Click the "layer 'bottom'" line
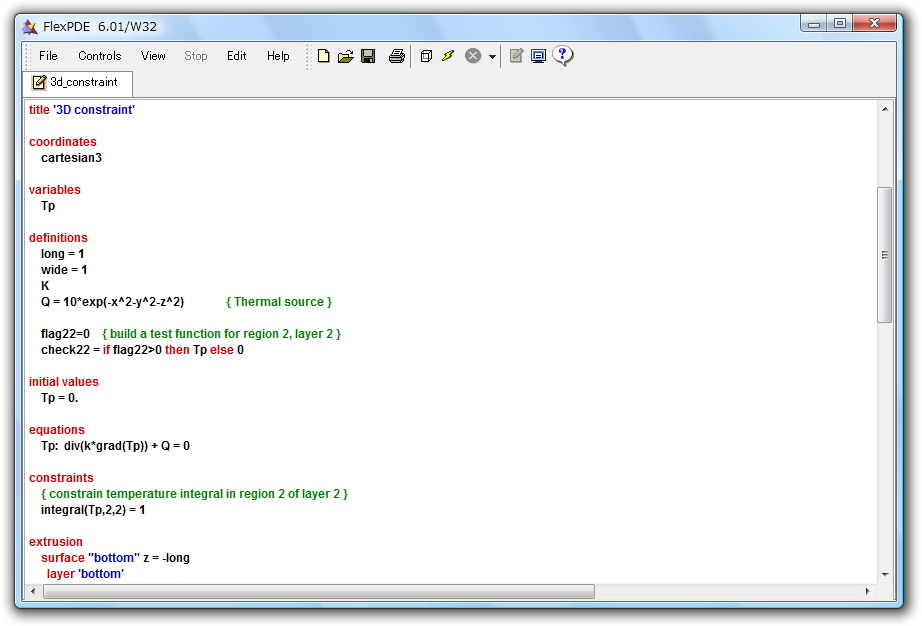Image resolution: width=922 pixels, height=626 pixels. click(x=85, y=574)
